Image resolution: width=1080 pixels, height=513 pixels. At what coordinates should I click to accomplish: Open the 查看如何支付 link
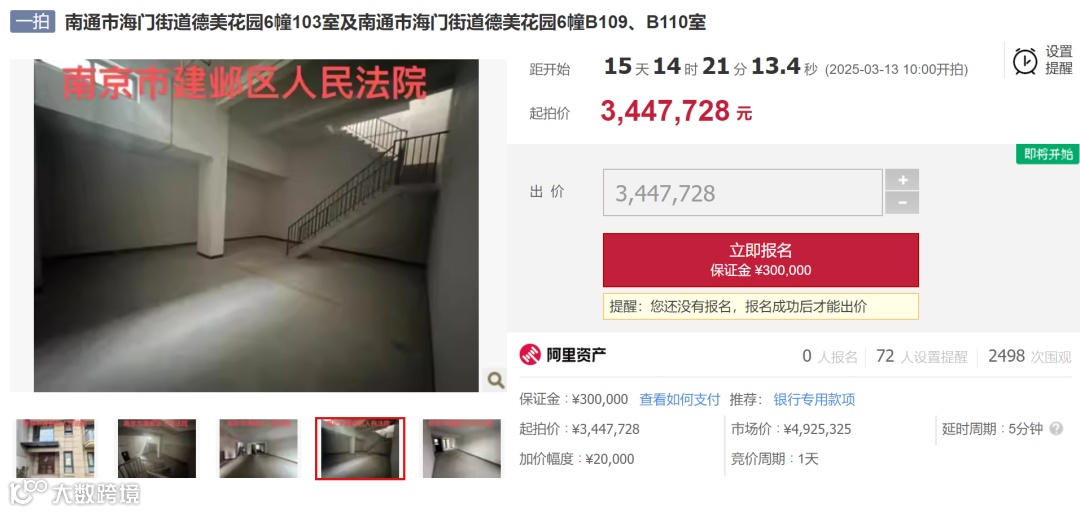point(679,399)
